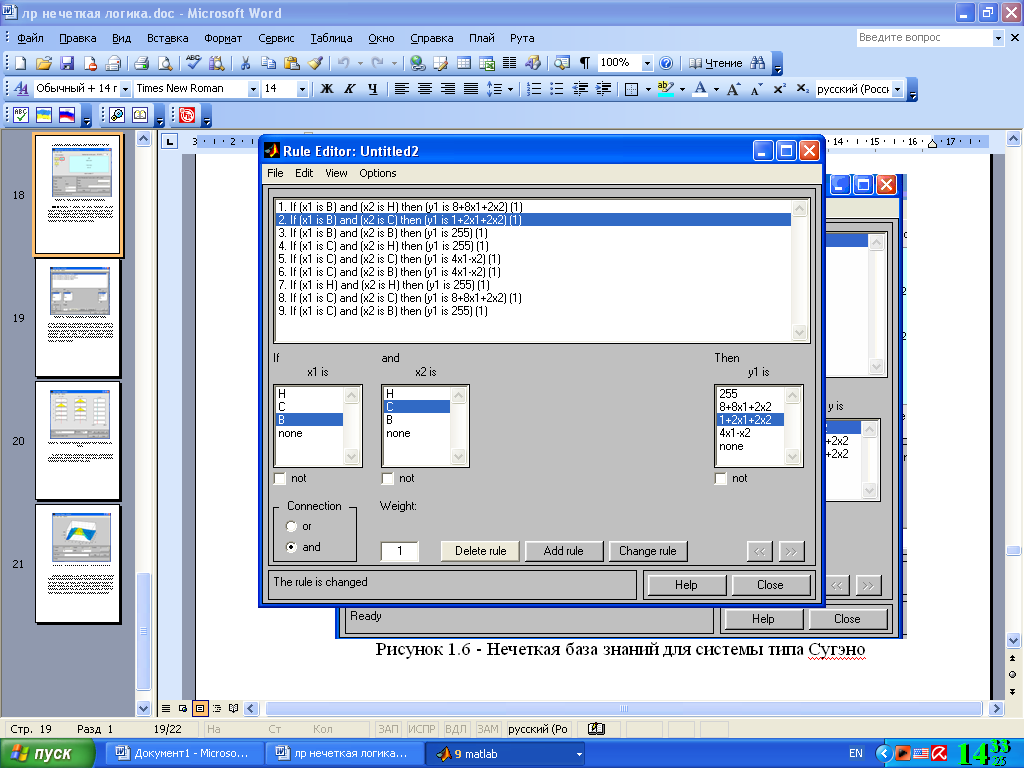
Task: Print document with the printer icon
Action: [141, 63]
